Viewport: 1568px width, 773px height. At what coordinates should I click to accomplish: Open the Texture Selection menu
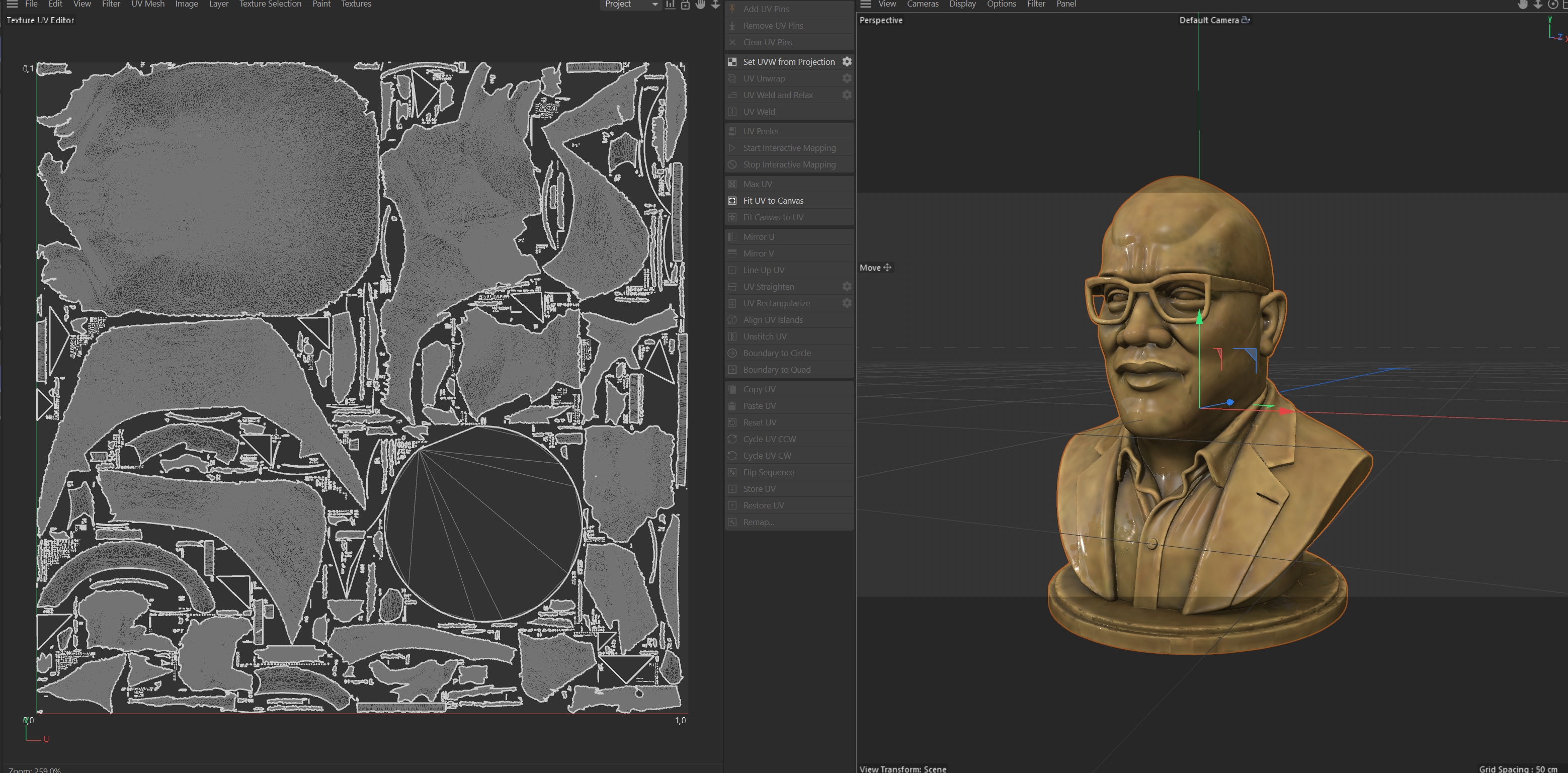(x=270, y=4)
